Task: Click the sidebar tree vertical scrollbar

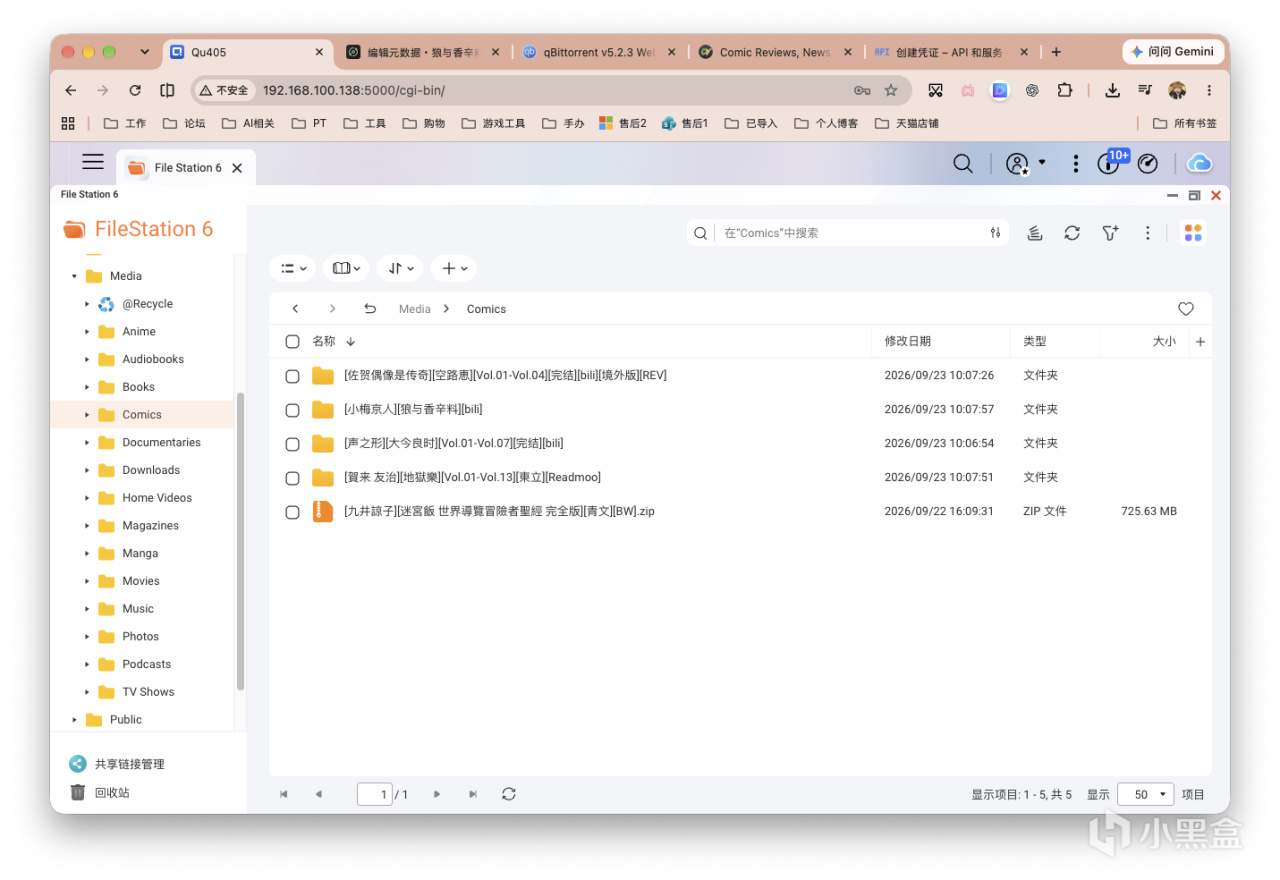Action: point(240,540)
